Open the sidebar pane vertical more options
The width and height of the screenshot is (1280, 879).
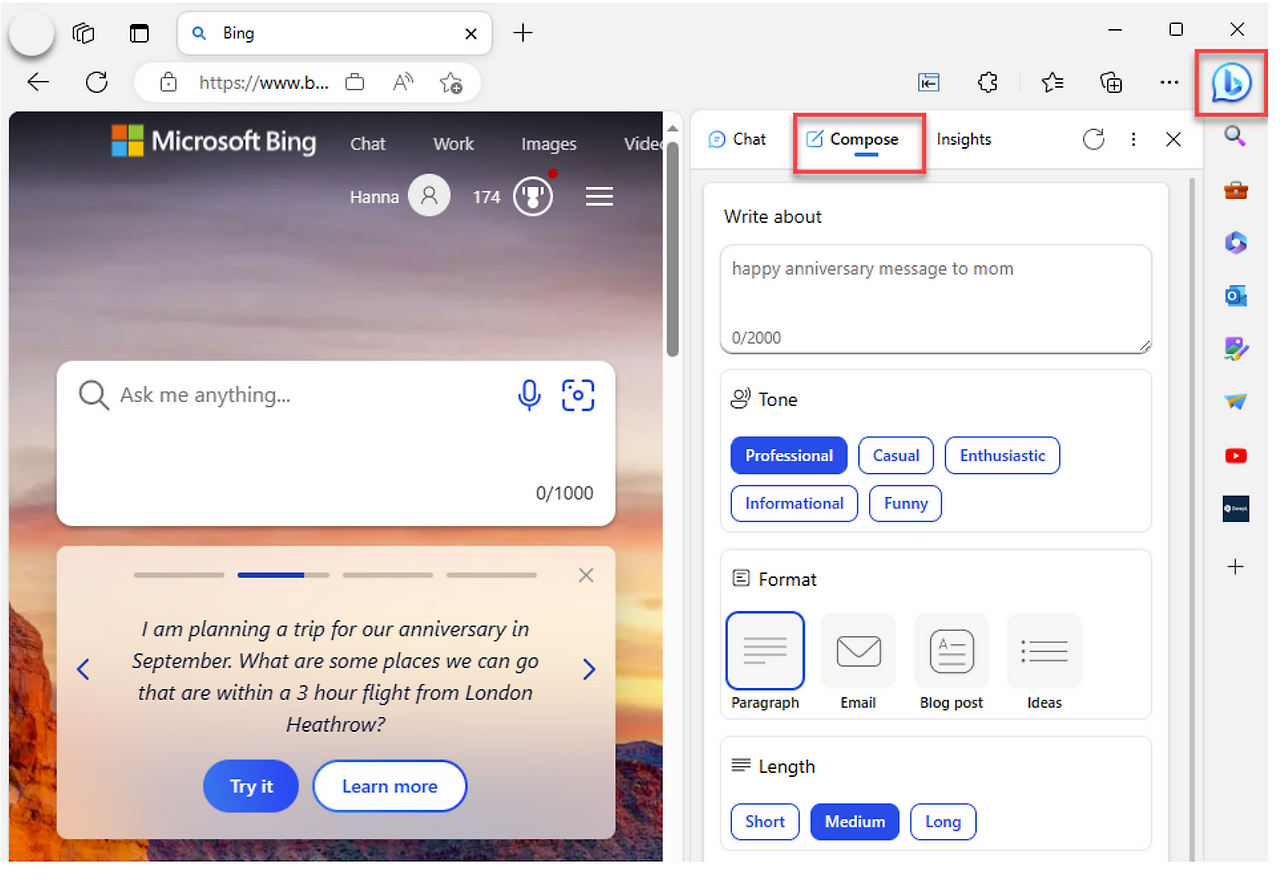(x=1133, y=139)
